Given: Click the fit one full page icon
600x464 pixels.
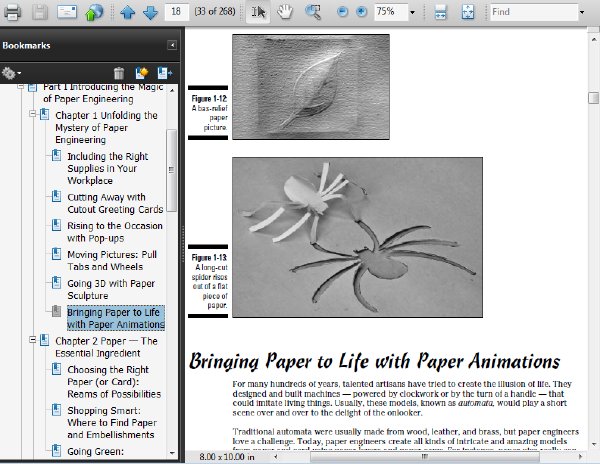Looking at the screenshot, I should click(x=468, y=12).
